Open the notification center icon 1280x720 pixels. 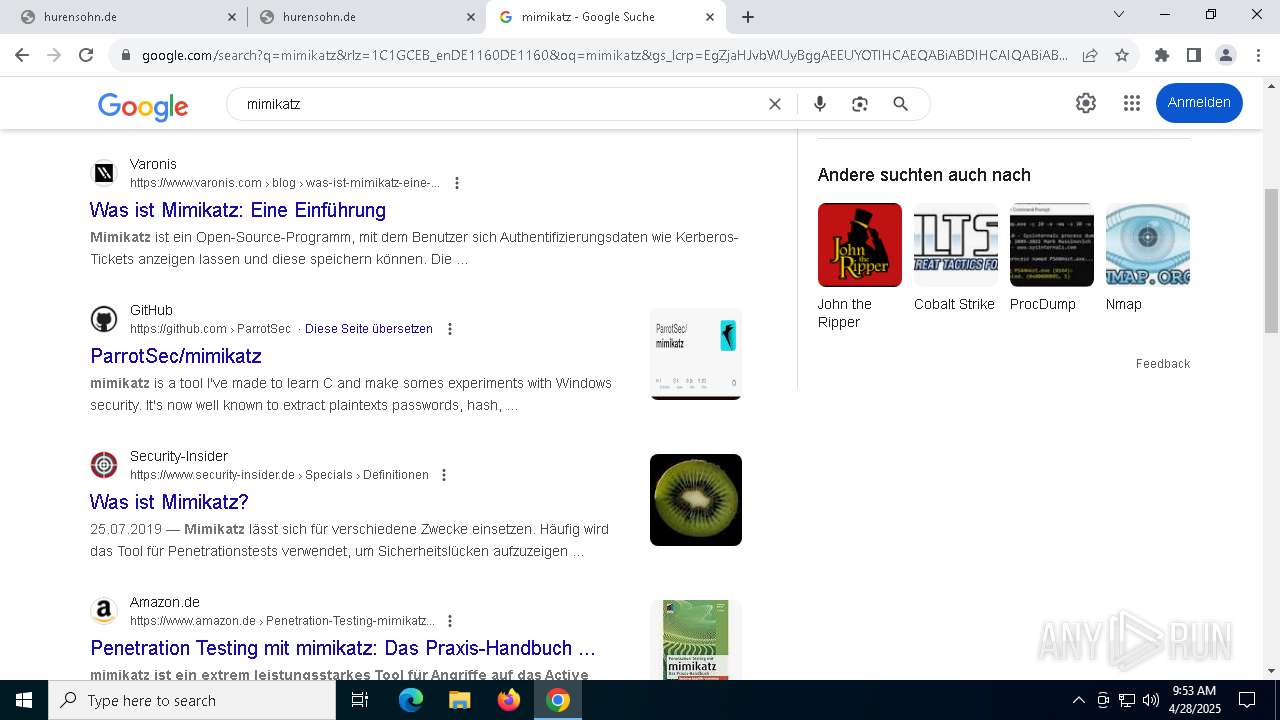point(1247,700)
